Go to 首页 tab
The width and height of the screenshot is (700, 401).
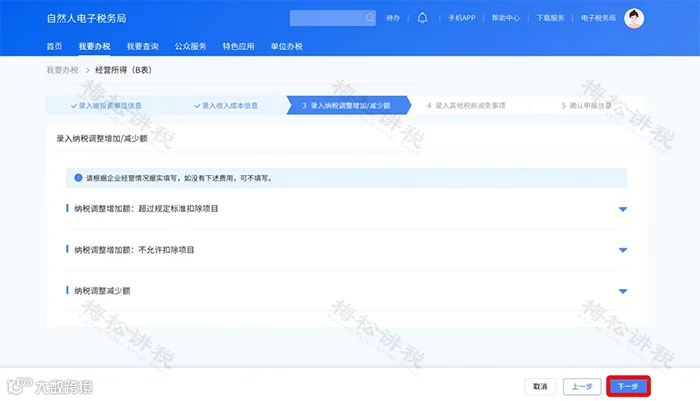(x=54, y=46)
